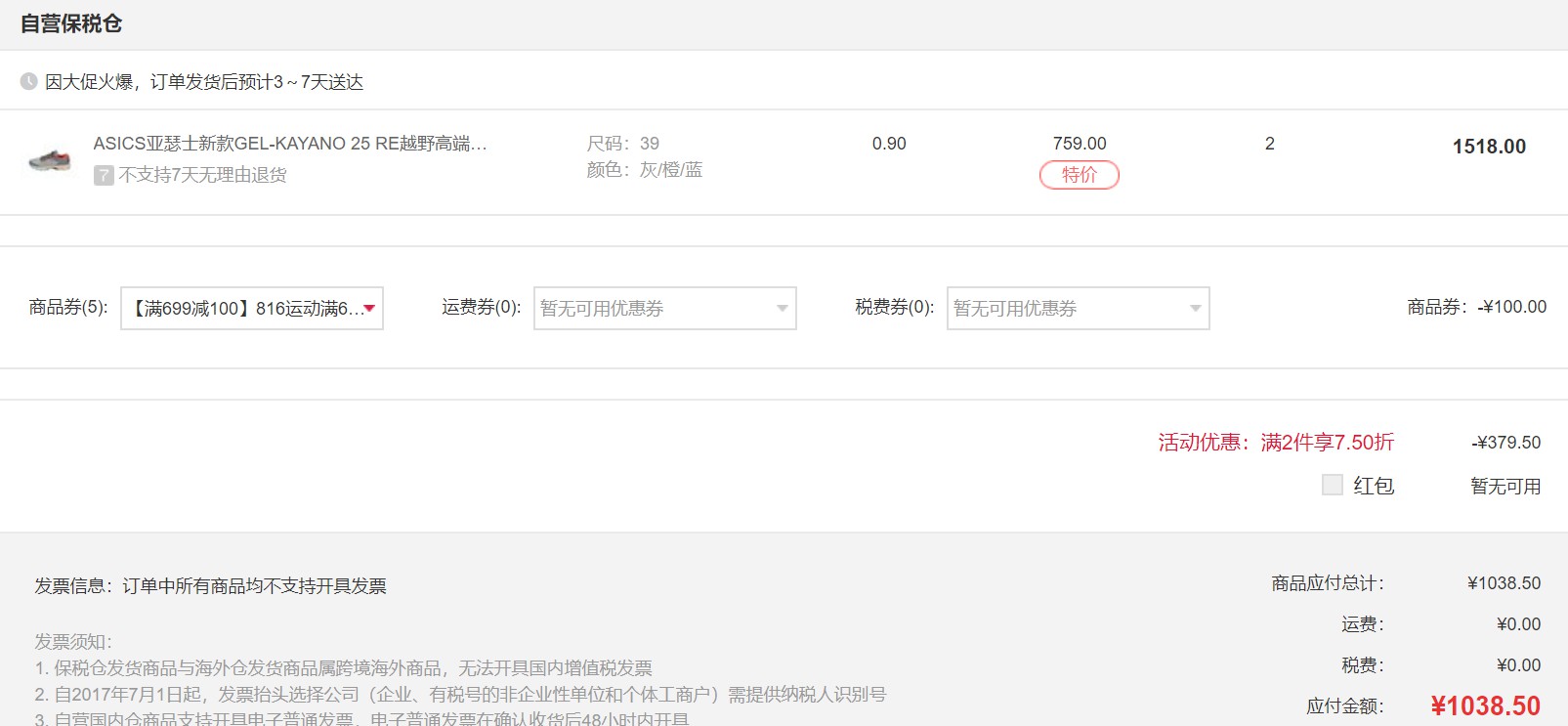
Task: Click the 商品应付总计 amount ¥1038.50
Action: pos(1504,583)
